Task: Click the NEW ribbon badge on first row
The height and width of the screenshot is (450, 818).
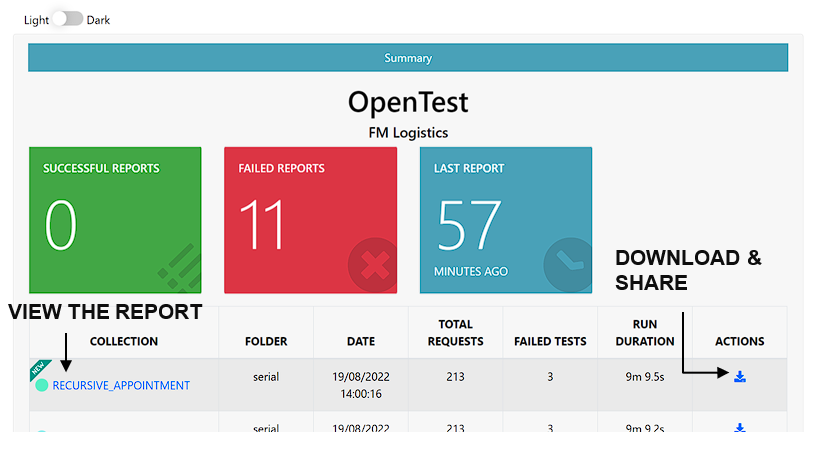Action: click(x=40, y=368)
